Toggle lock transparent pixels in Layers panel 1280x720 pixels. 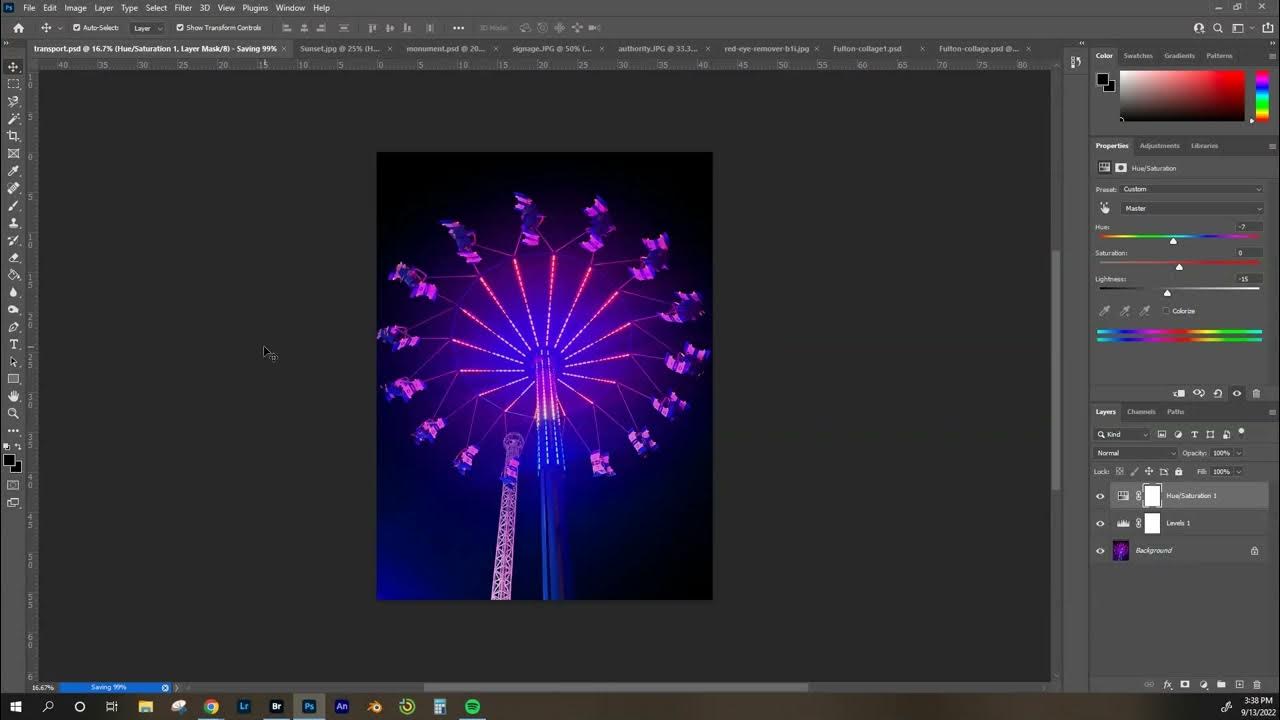[x=1118, y=471]
